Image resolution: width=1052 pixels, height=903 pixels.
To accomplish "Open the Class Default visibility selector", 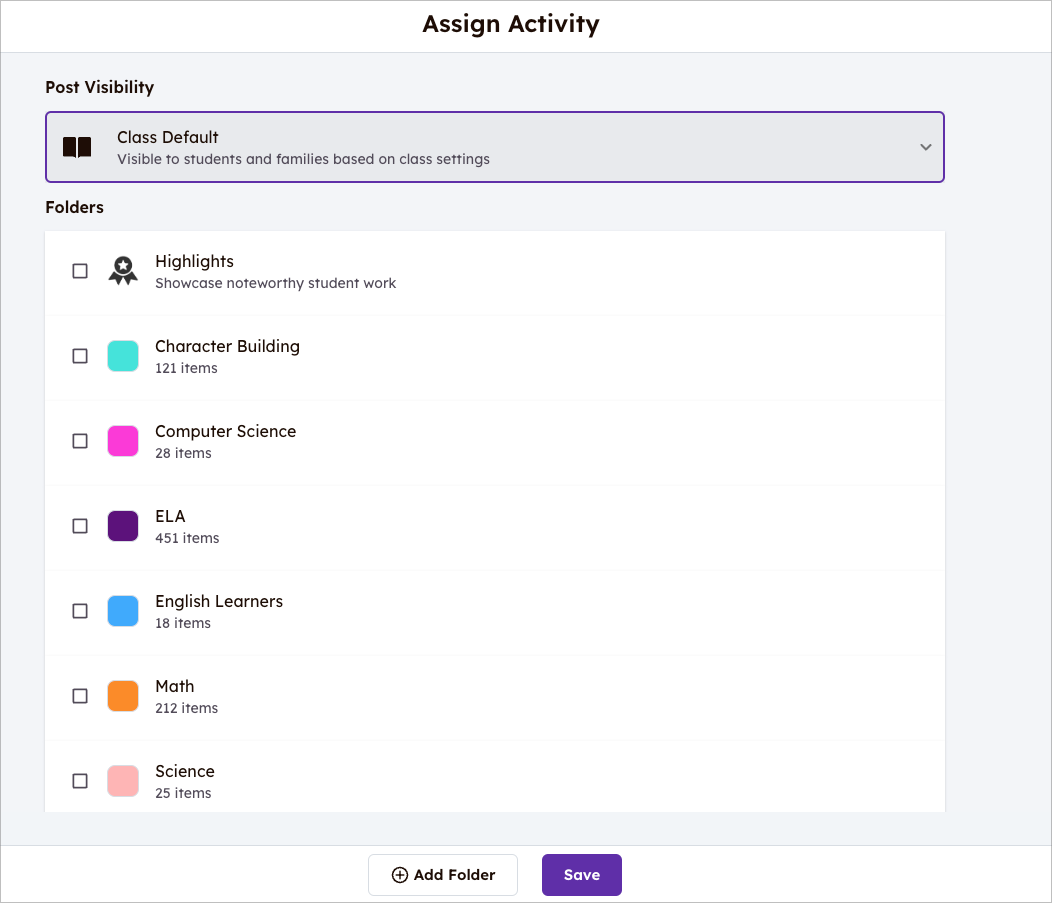I will pos(494,147).
